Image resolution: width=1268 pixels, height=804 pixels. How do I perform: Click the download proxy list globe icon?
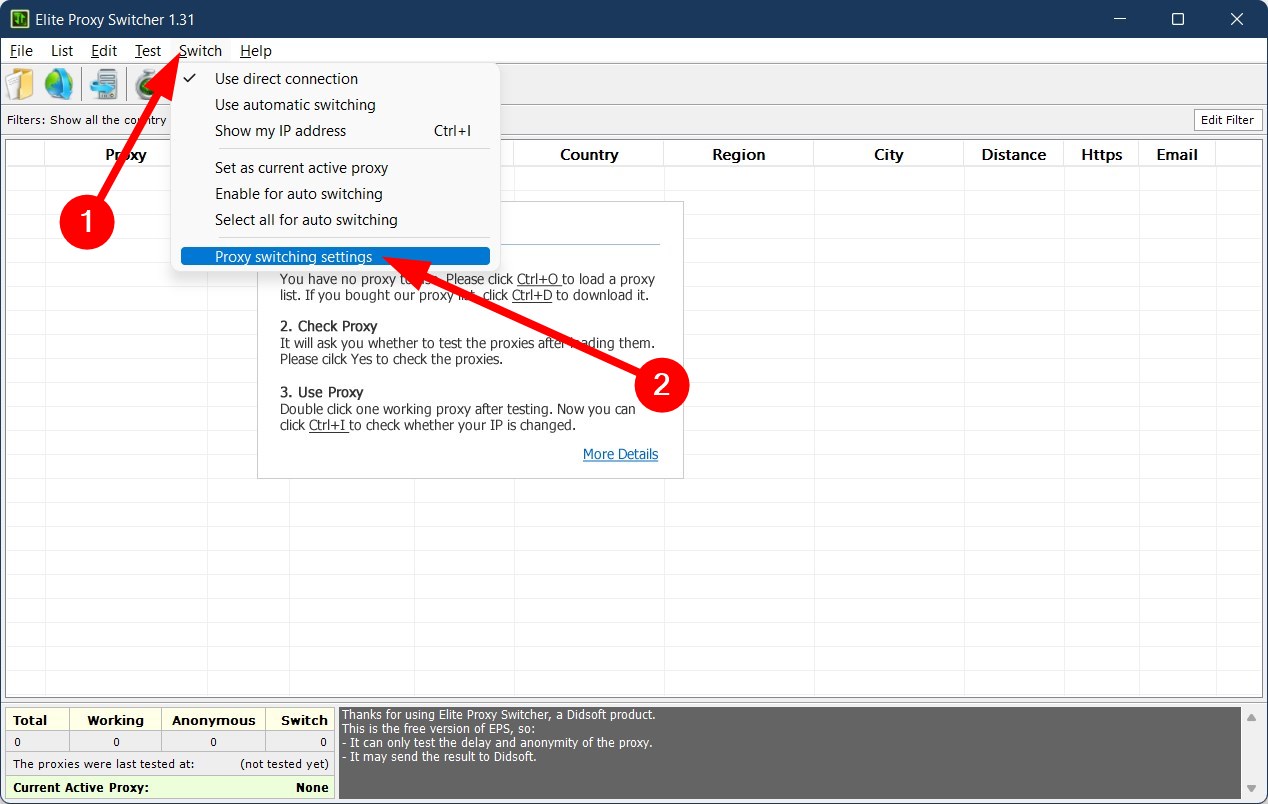pos(59,84)
